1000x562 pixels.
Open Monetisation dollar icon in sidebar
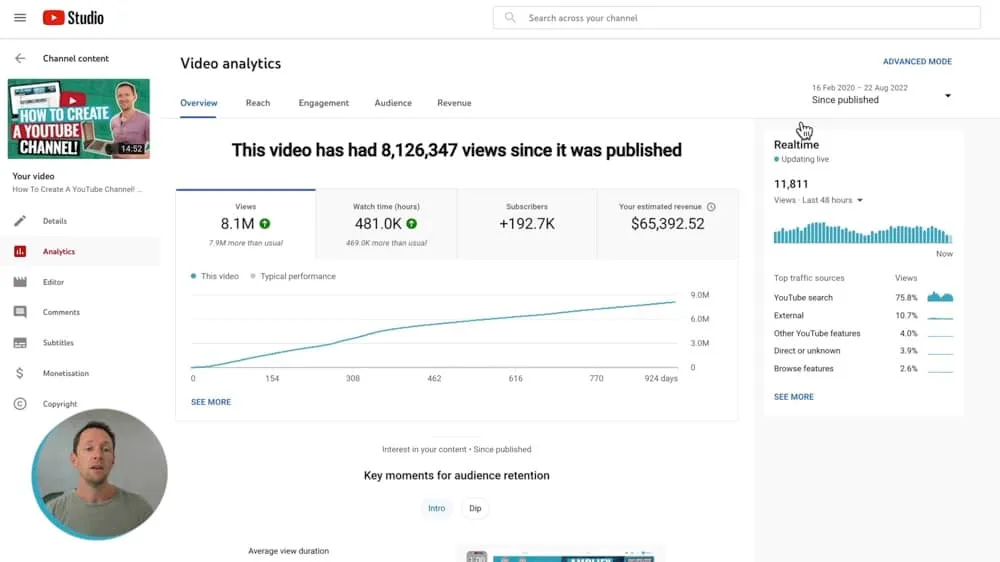(x=20, y=373)
